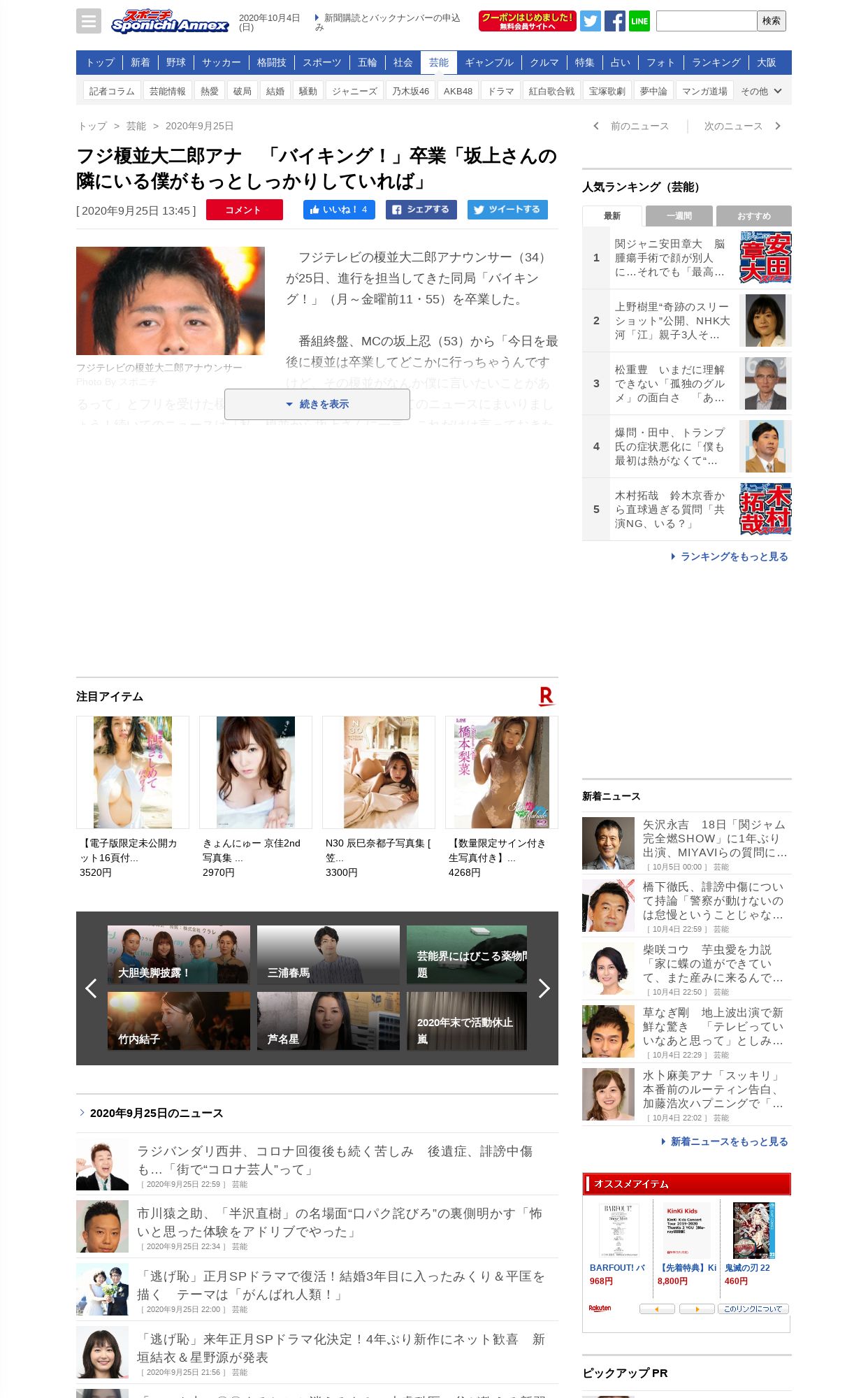This screenshot has height=1398, width=868.
Task: Open ラジバンダリ西井 コロナ article
Action: point(317,1165)
